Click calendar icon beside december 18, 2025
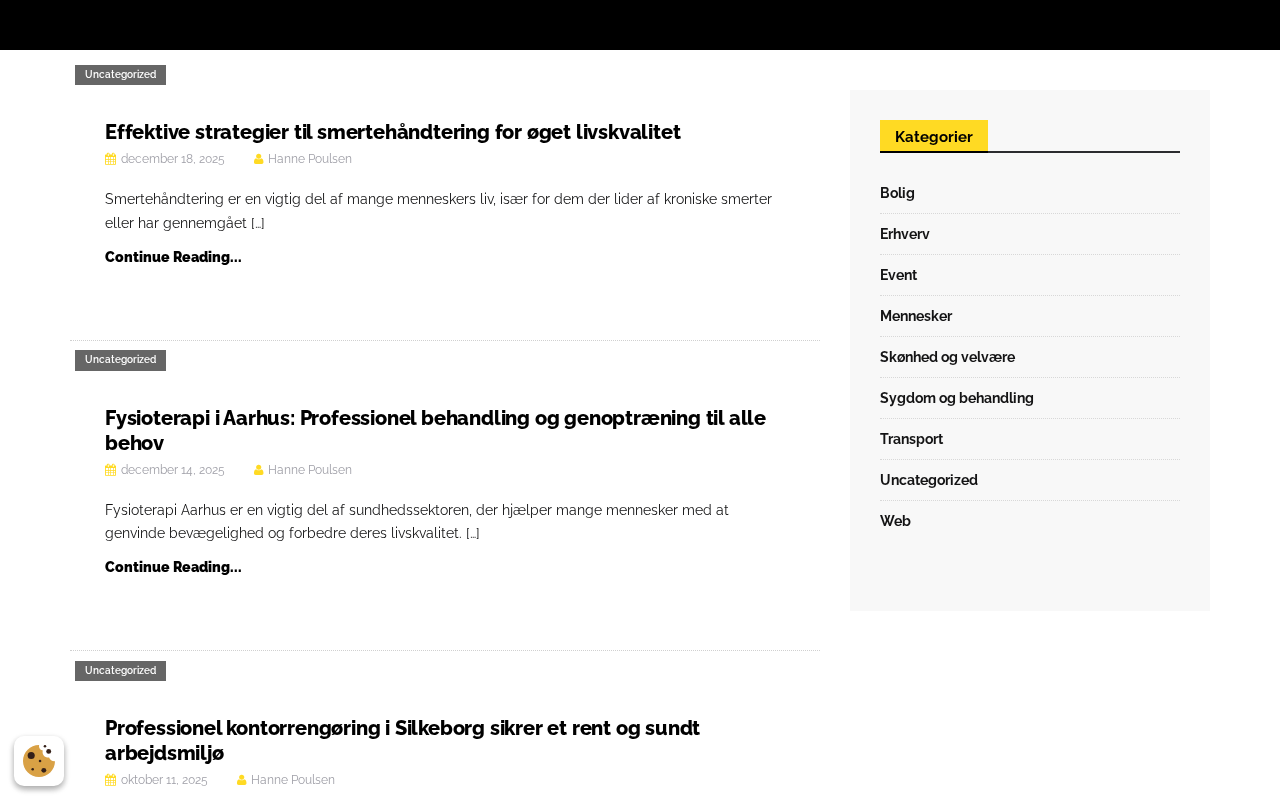 click(x=110, y=159)
